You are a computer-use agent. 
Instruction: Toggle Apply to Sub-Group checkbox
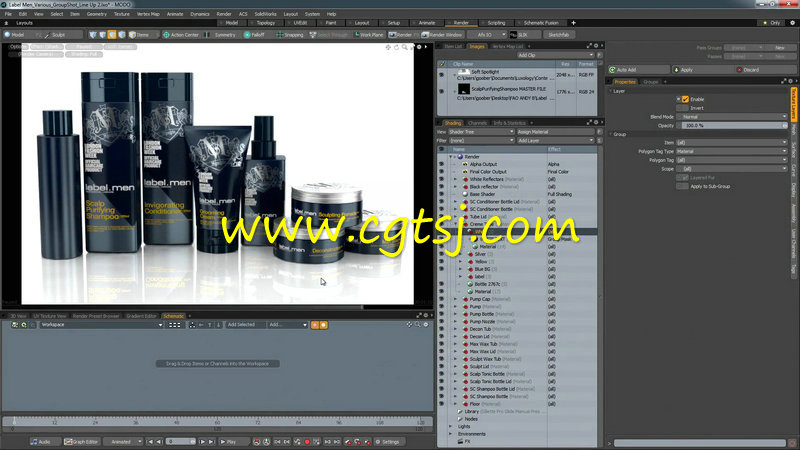pos(682,187)
